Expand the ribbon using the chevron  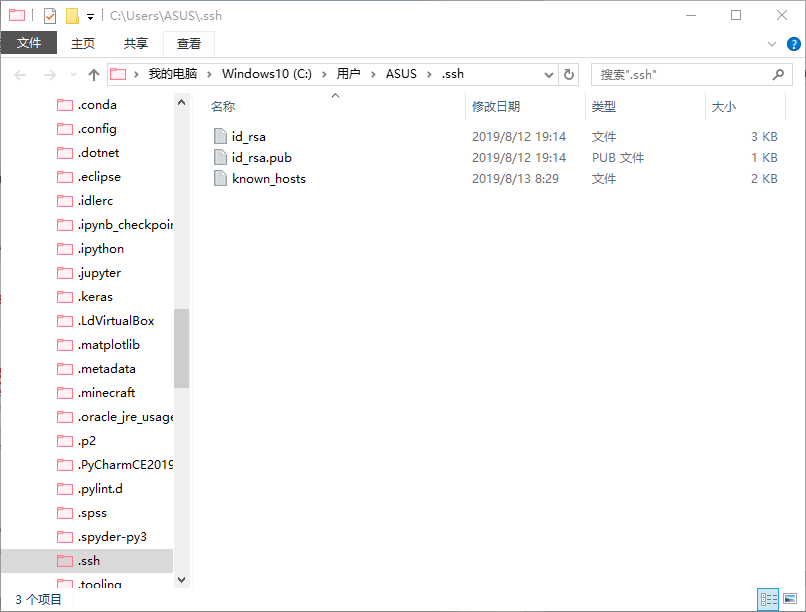(771, 44)
